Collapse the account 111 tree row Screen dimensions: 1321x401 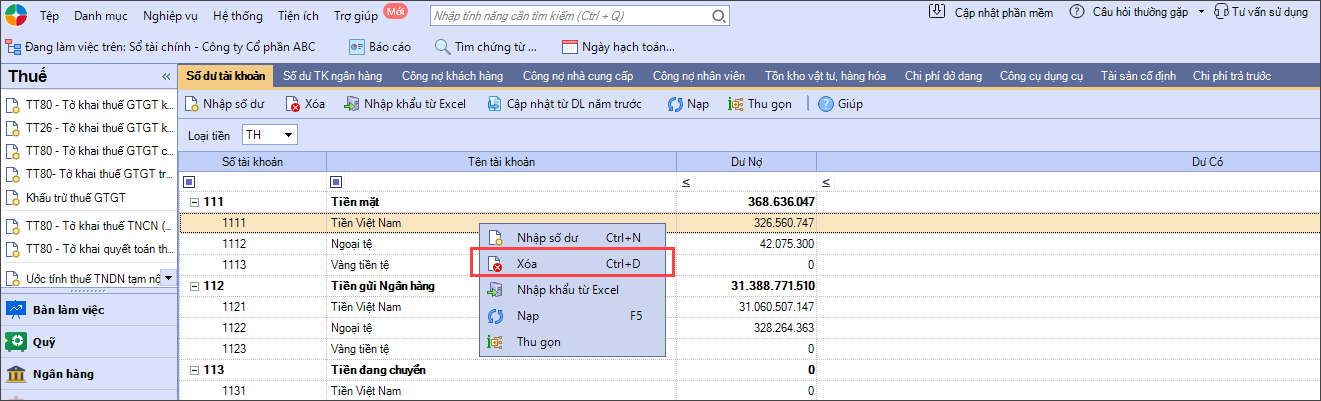click(x=194, y=202)
